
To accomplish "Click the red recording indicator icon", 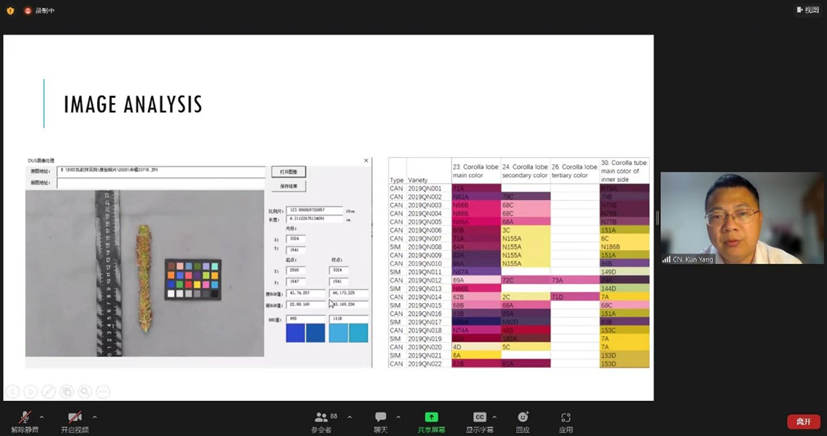I will coord(28,10).
